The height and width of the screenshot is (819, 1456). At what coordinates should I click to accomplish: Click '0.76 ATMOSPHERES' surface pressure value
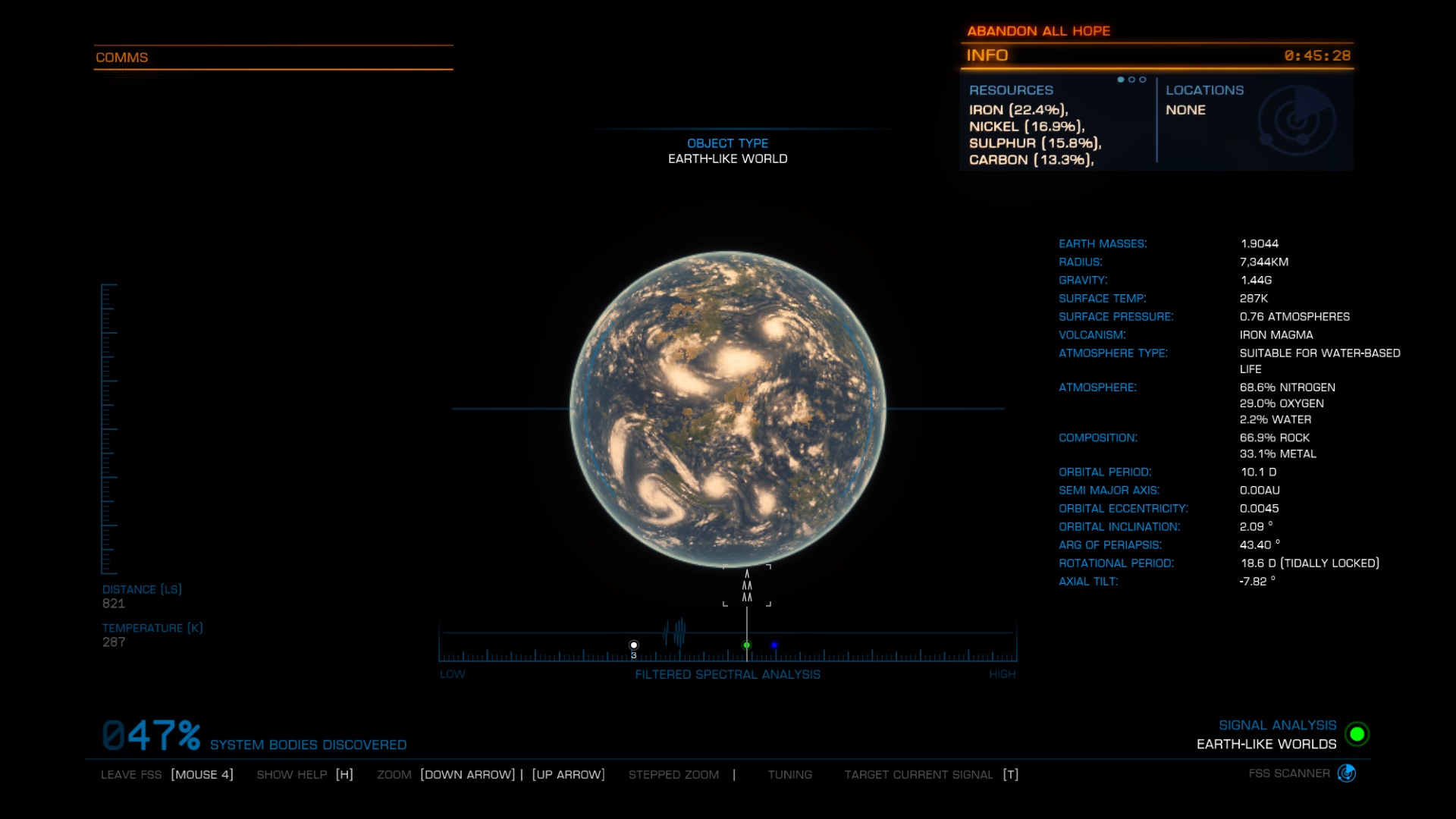click(1294, 316)
